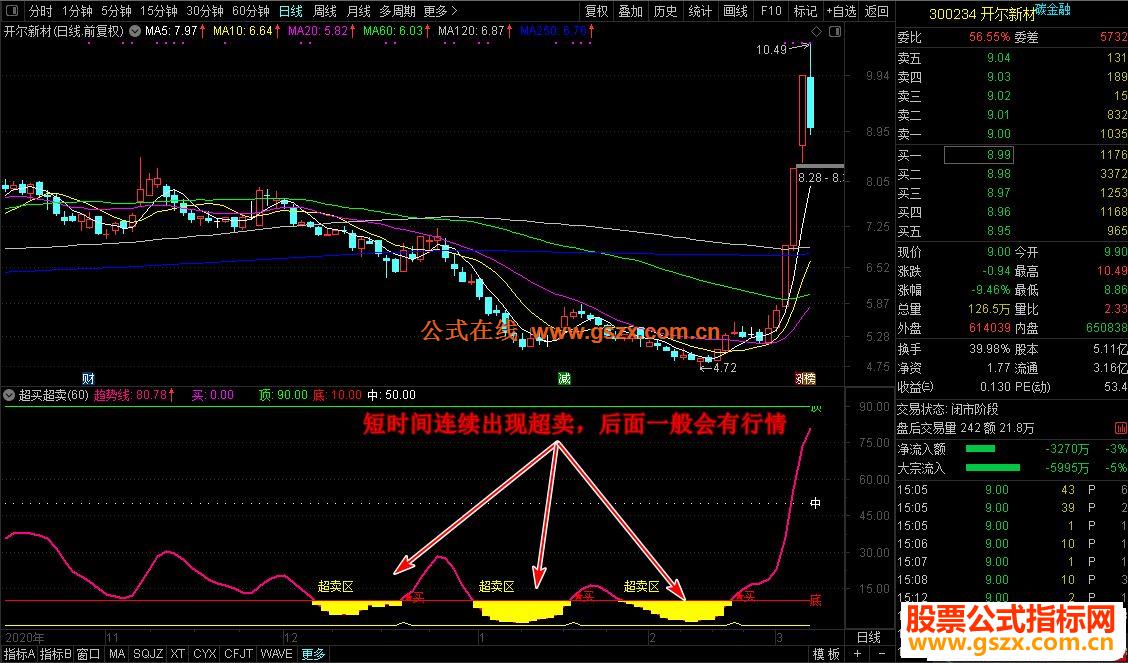Apply CFJT indicator from bottom bar

(x=238, y=654)
